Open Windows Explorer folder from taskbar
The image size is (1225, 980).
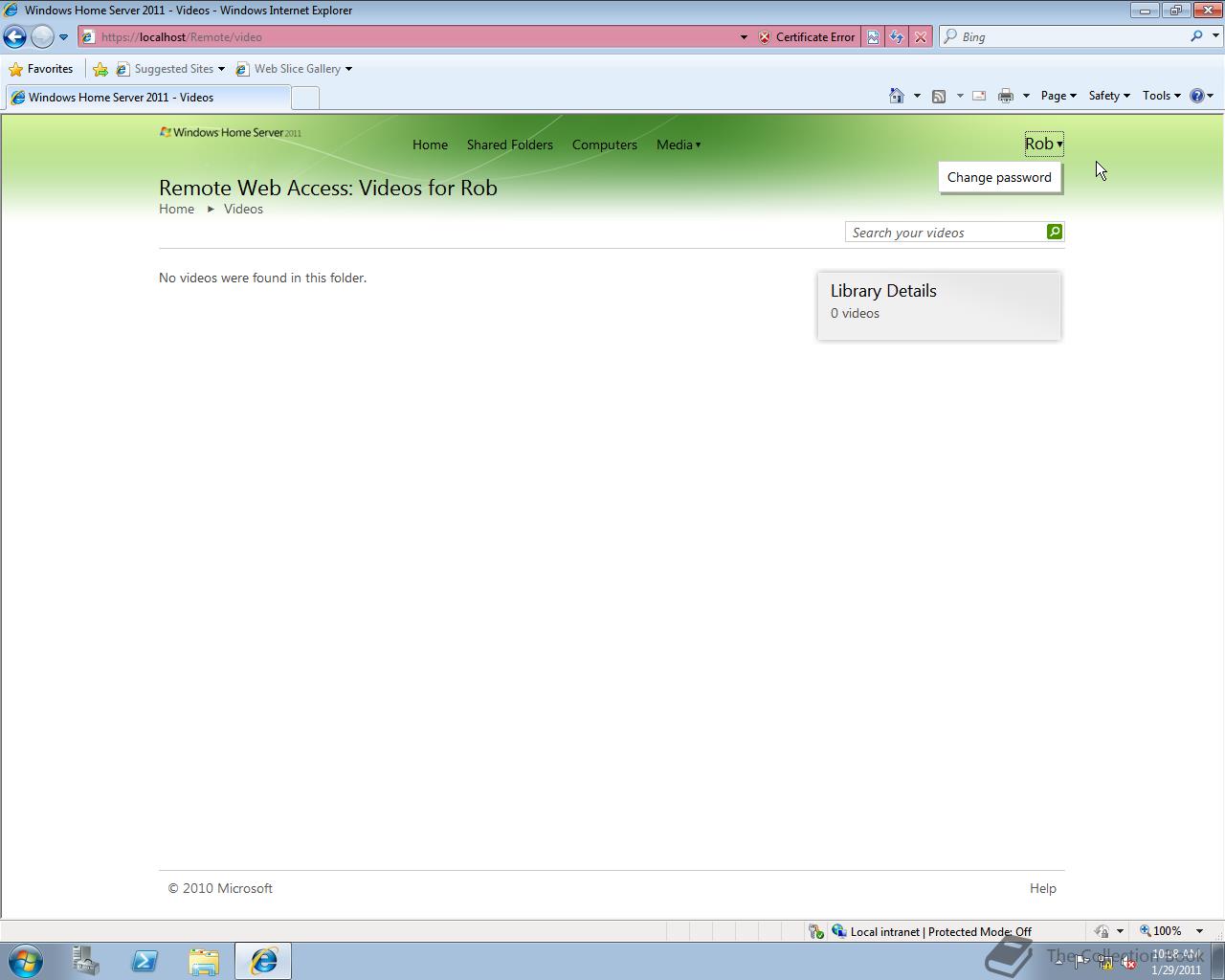[204, 961]
